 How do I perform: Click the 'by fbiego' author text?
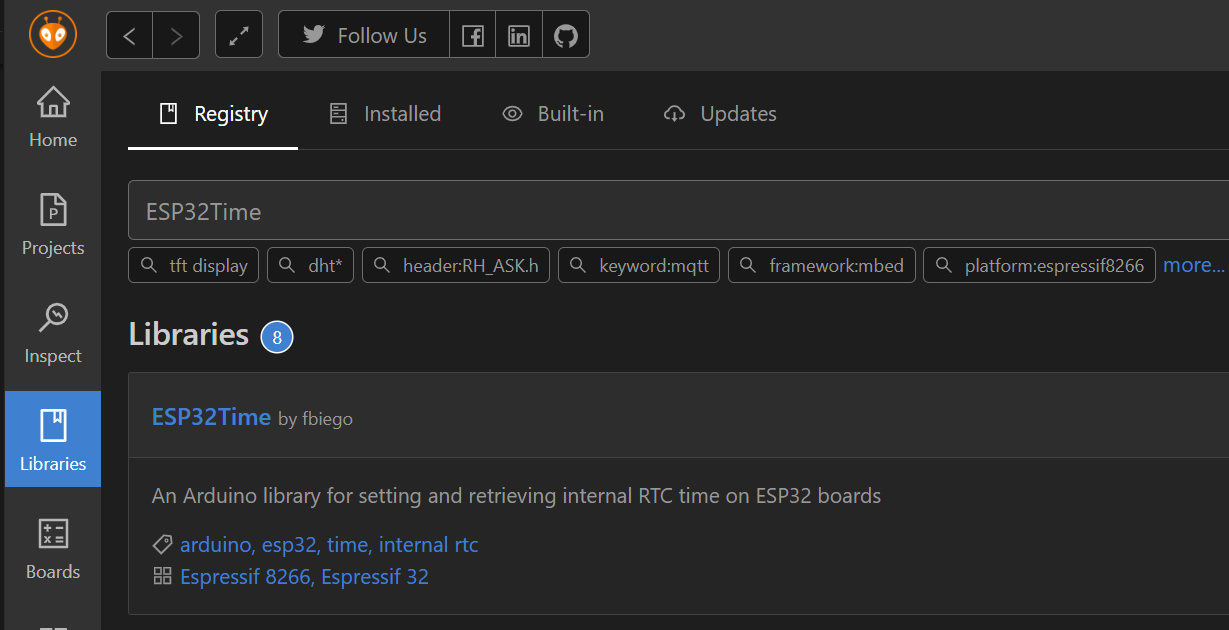(x=315, y=419)
